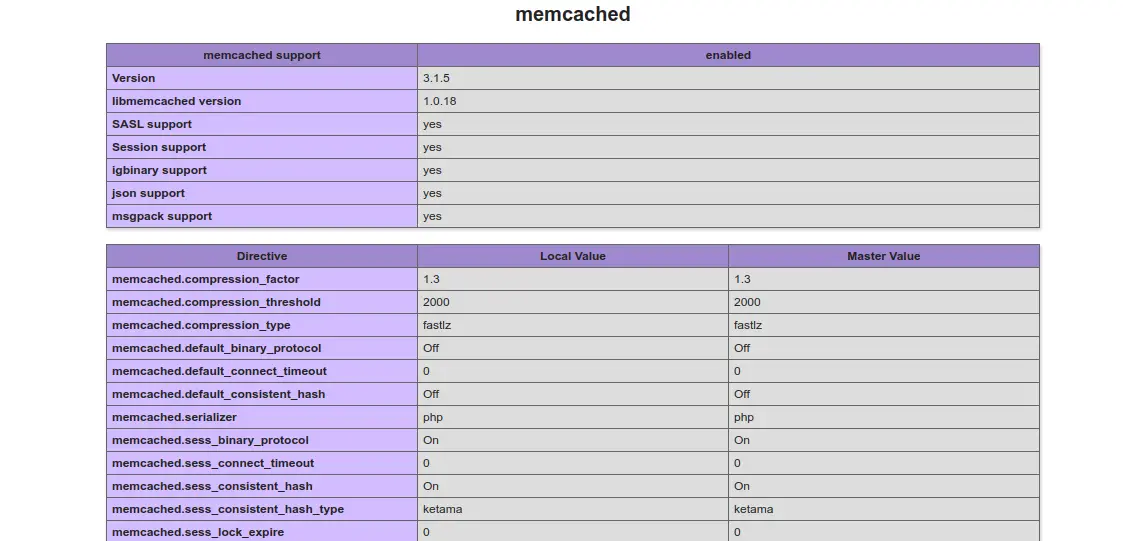The height and width of the screenshot is (541, 1123).
Task: Click memcached.sess_lock_expire directive name
Action: [198, 532]
